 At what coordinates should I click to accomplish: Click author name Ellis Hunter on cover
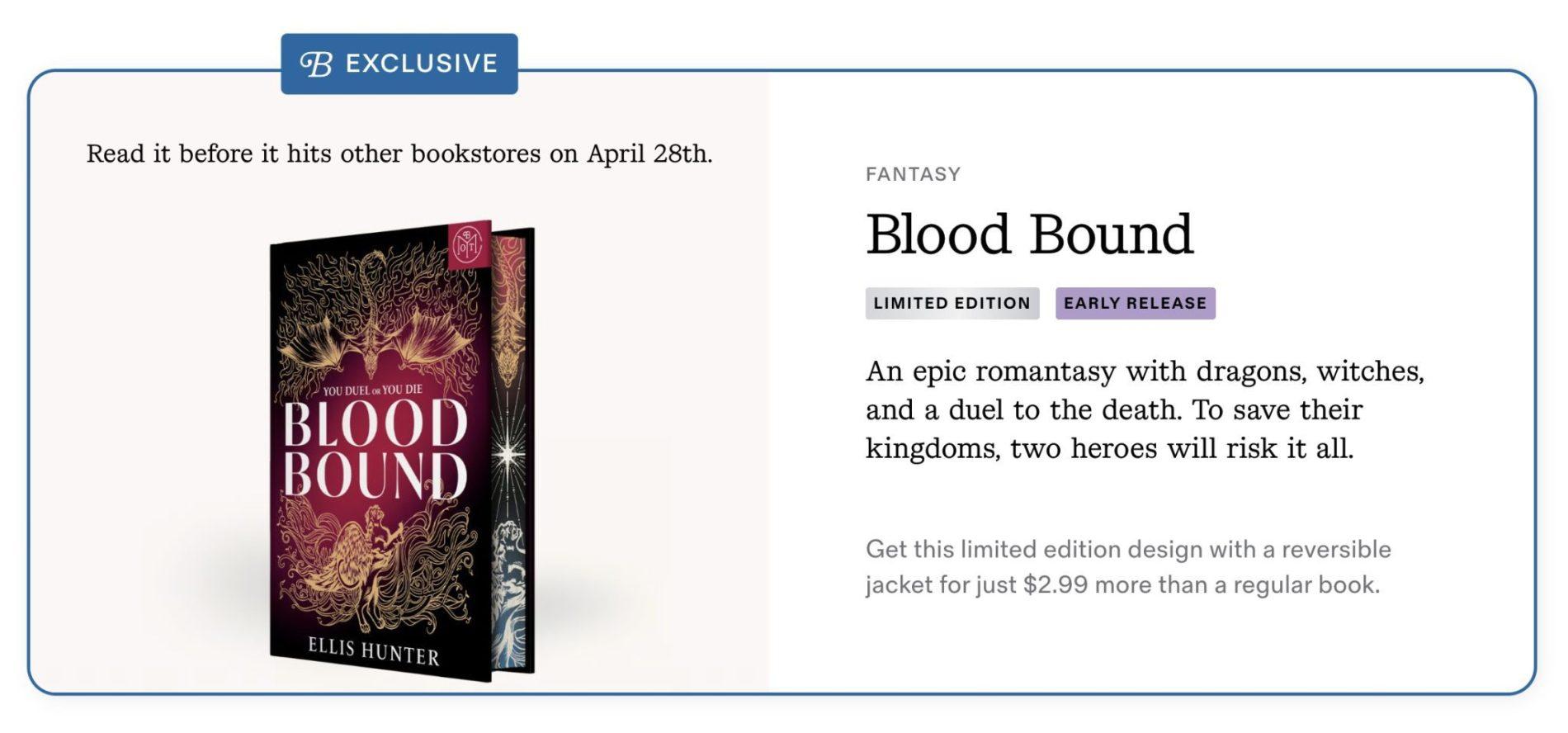[373, 651]
